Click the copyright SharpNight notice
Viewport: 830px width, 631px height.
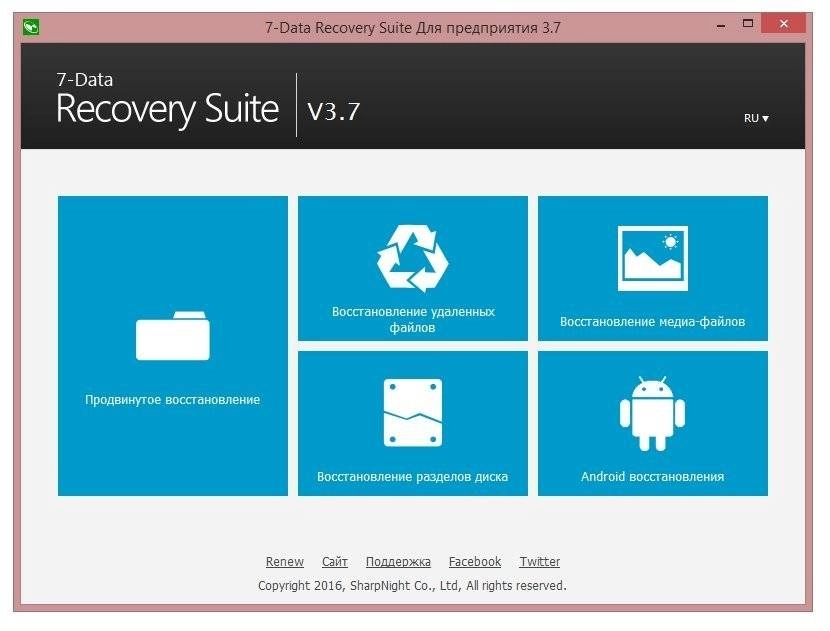coord(412,585)
